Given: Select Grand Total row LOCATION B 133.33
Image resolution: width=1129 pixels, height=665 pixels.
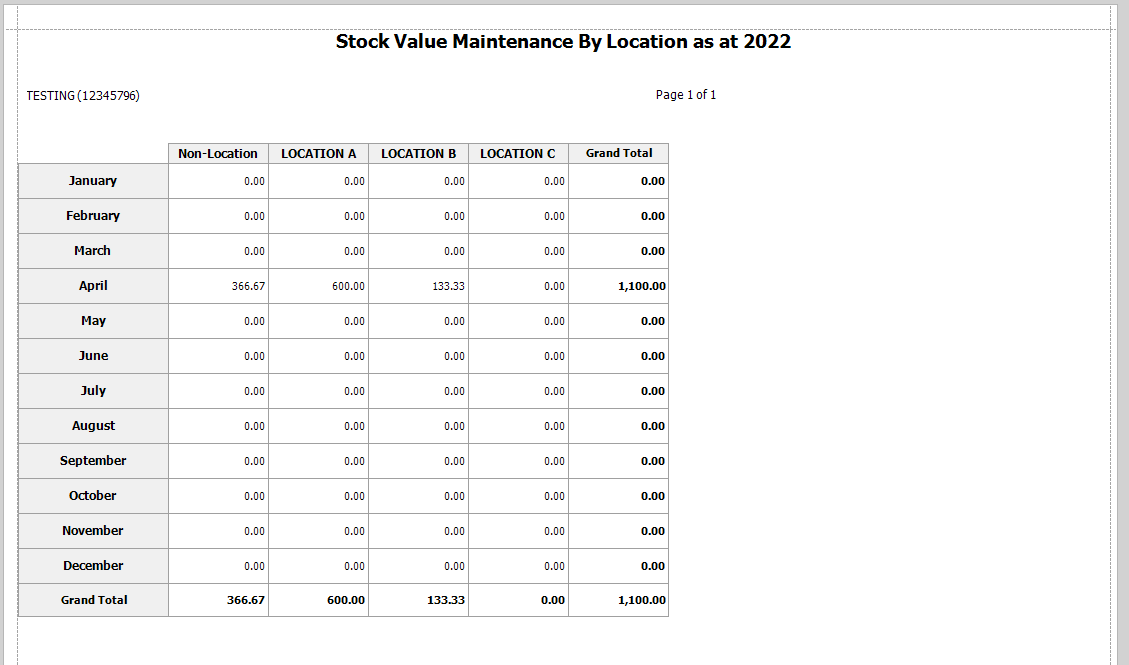Looking at the screenshot, I should click(418, 600).
